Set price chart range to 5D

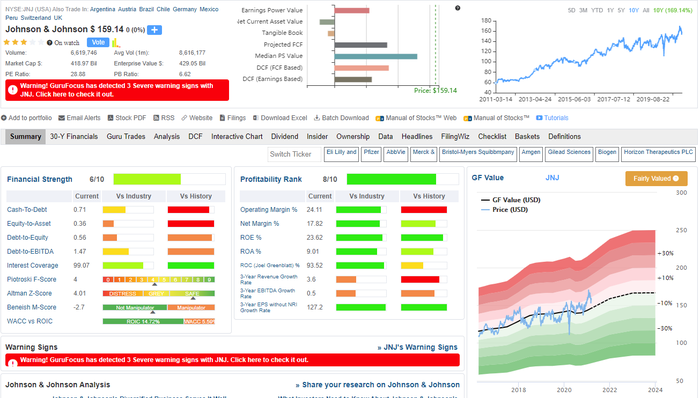tap(571, 10)
